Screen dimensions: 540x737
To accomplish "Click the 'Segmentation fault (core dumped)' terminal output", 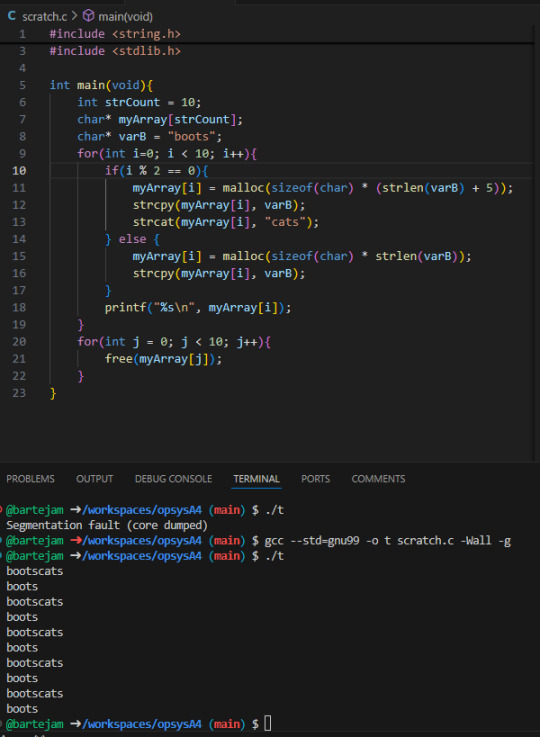I will (x=107, y=525).
